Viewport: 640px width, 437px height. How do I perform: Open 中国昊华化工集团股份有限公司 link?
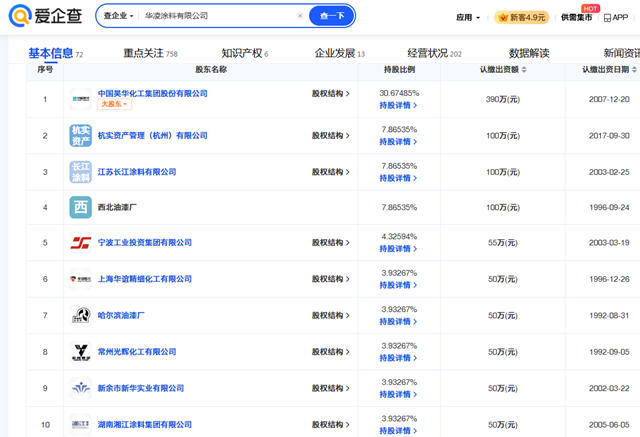152,93
